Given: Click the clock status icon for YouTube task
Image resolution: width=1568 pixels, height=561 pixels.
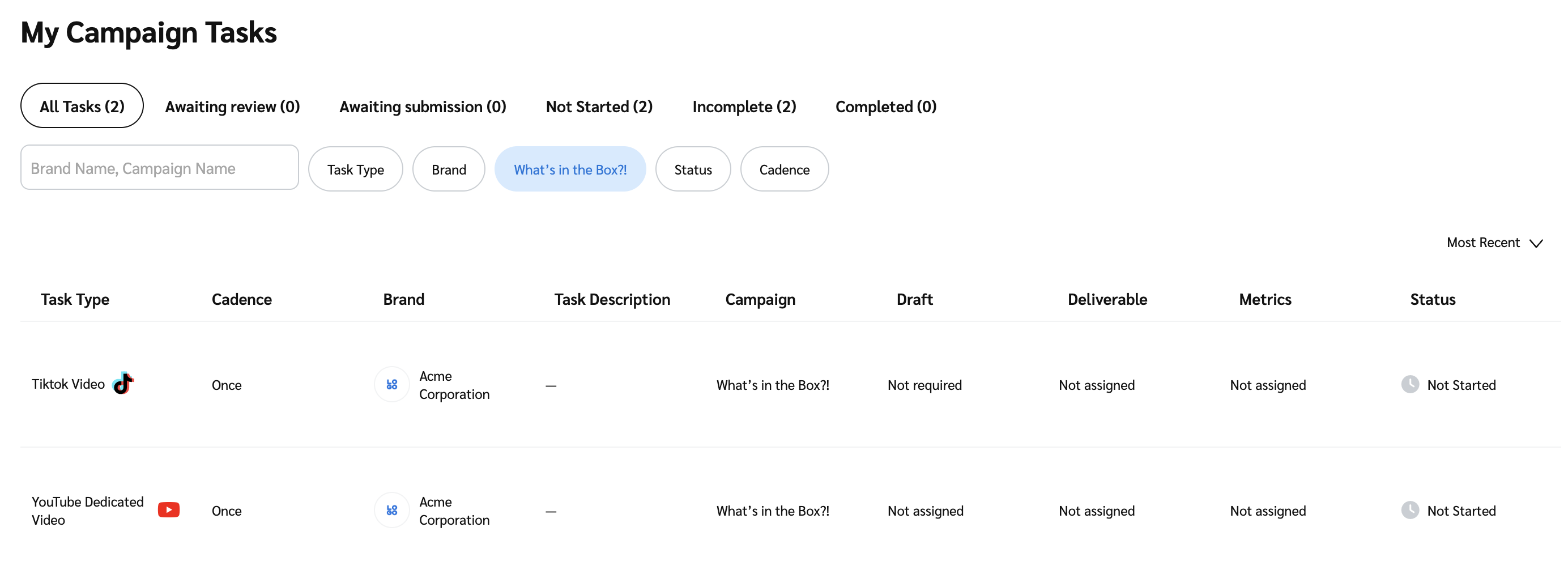Looking at the screenshot, I should (x=1410, y=510).
